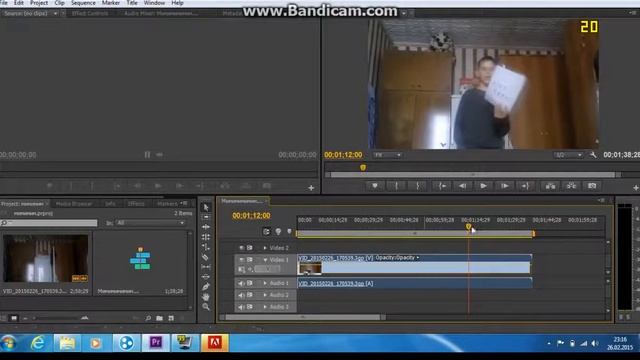Viewport: 640px width, 360px height.
Task: Click the timeline playhead timecode 00:01:12:00
Action: click(251, 216)
